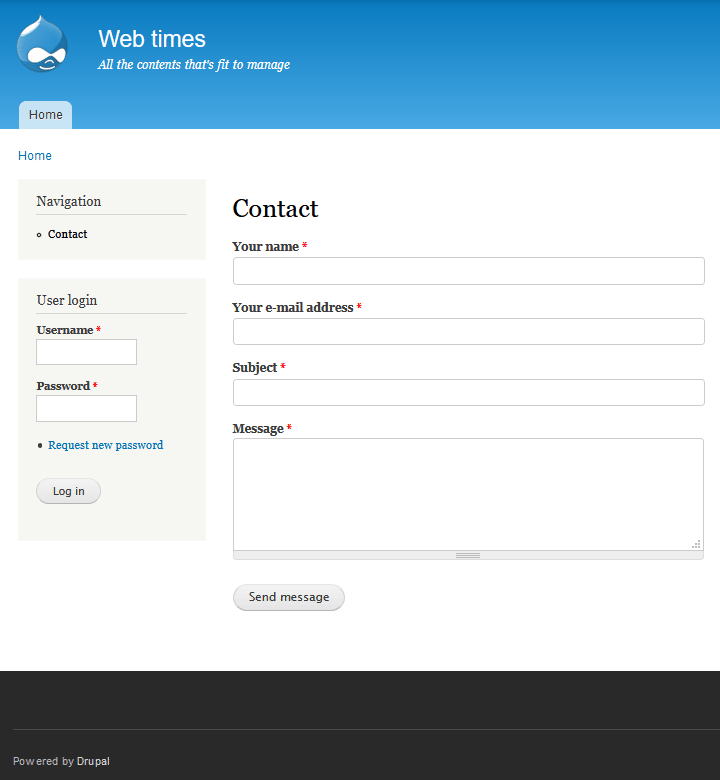Focus the Password input field
This screenshot has width=720, height=780.
pos(86,408)
